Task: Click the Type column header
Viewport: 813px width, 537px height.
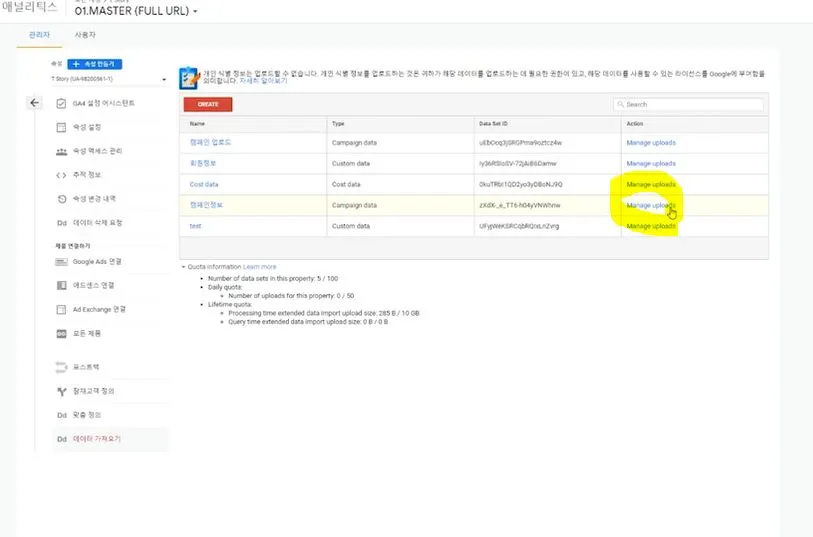Action: pyautogui.click(x=338, y=124)
